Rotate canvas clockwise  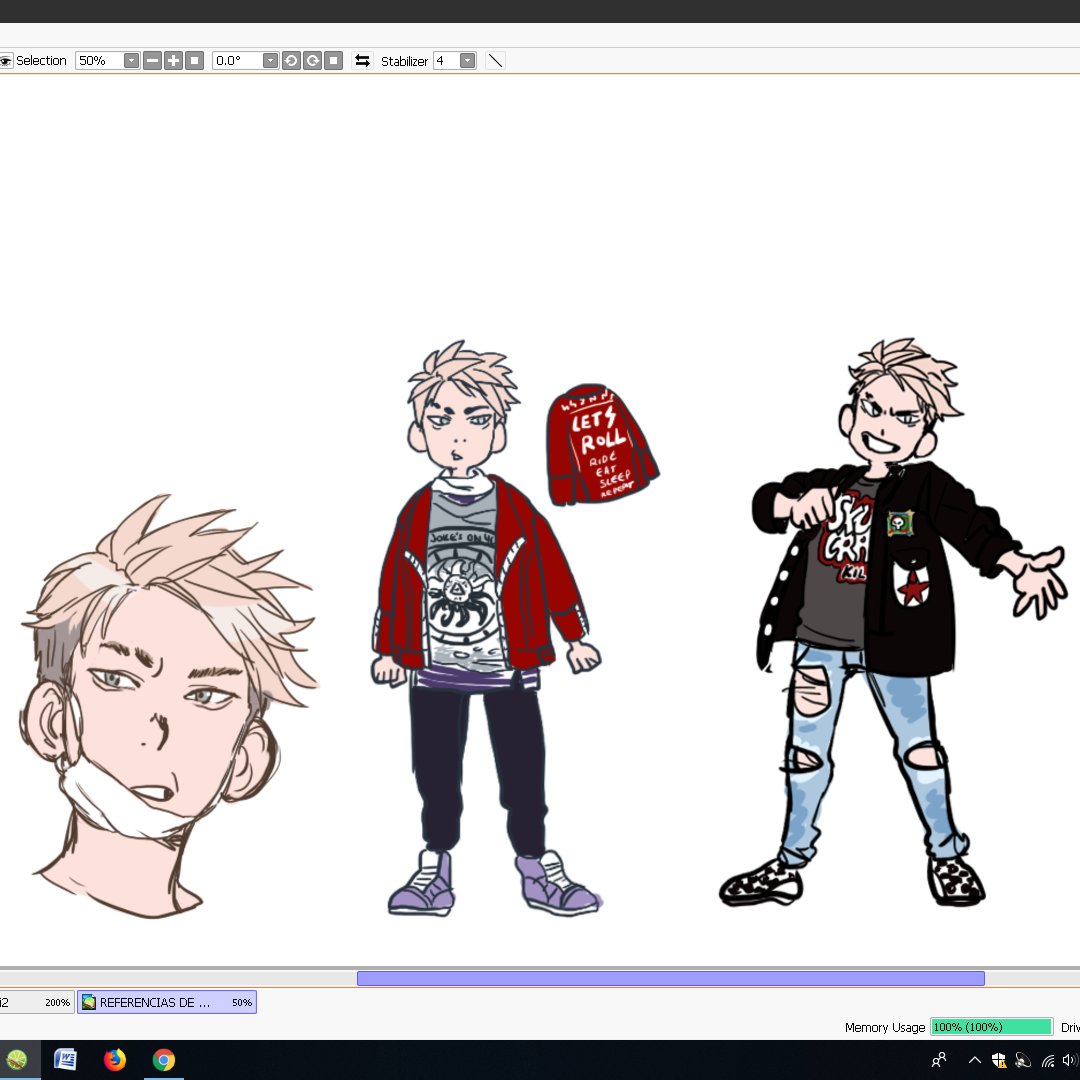coord(313,61)
